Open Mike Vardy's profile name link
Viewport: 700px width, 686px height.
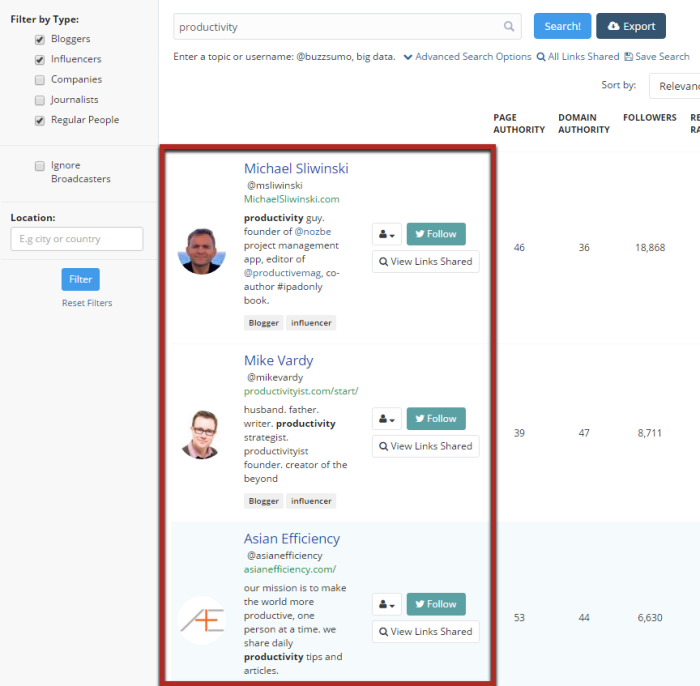[x=279, y=361]
